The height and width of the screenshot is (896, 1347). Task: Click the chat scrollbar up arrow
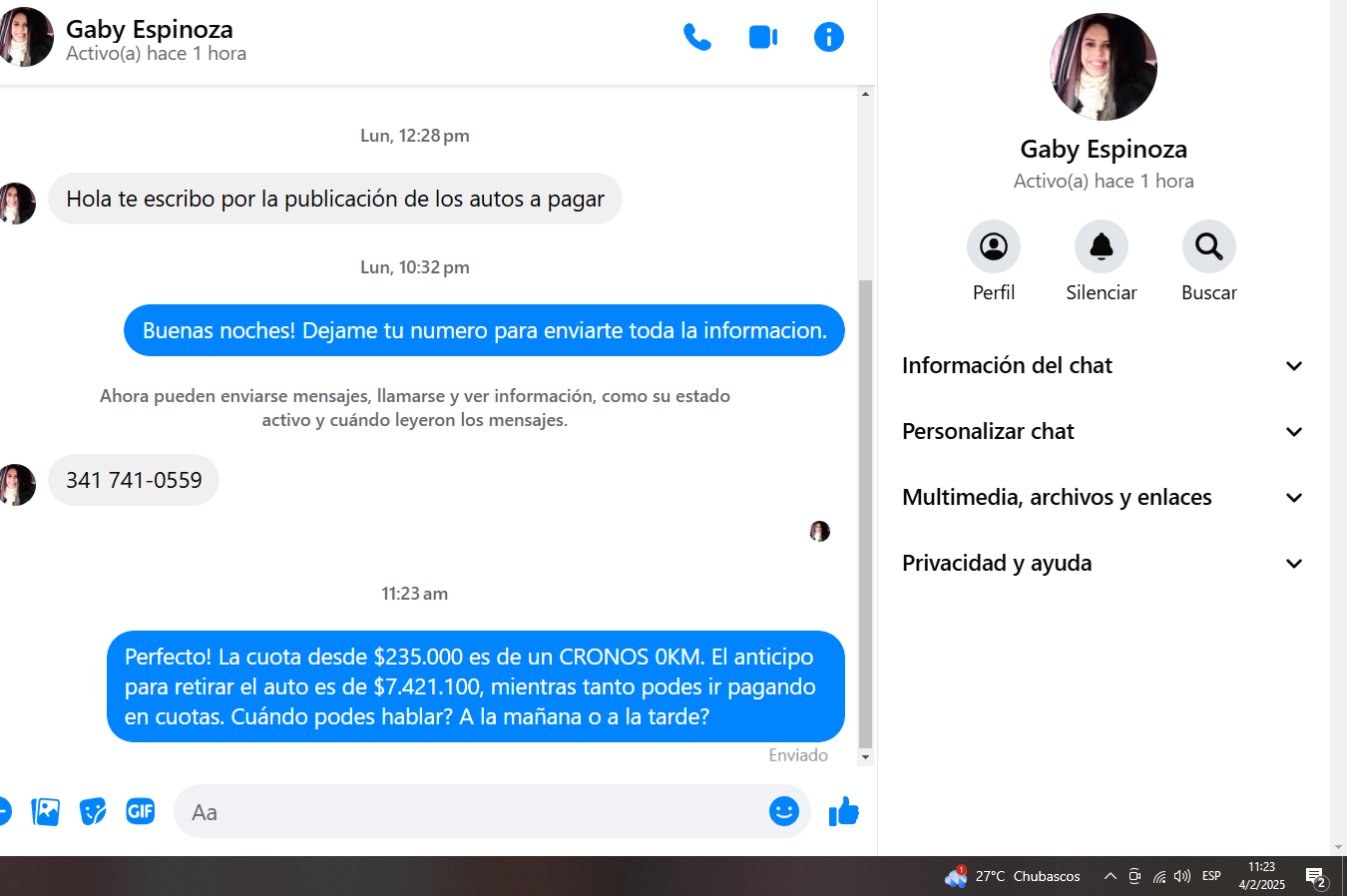click(865, 94)
